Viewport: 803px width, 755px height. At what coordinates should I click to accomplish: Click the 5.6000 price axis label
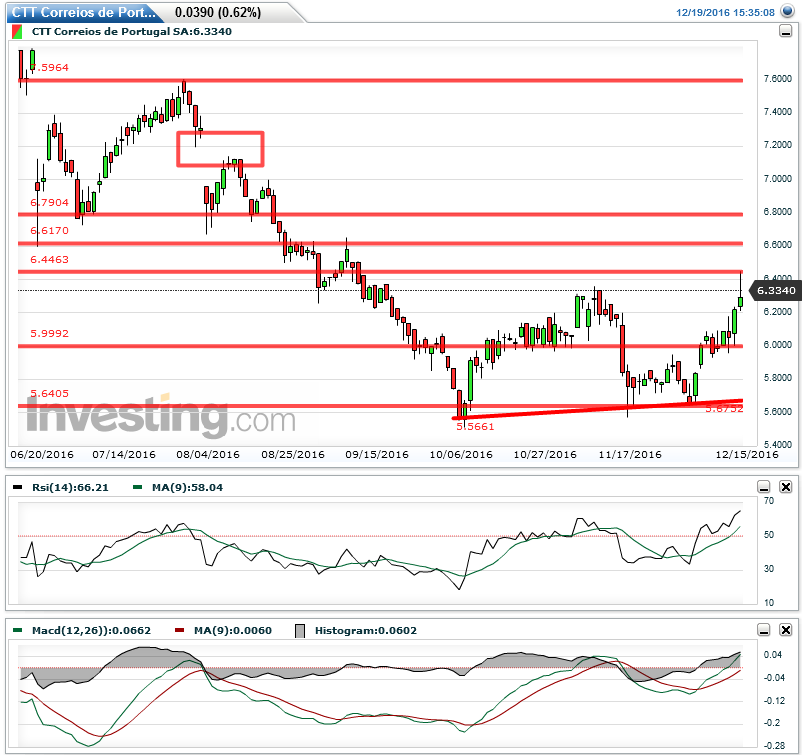coord(777,411)
